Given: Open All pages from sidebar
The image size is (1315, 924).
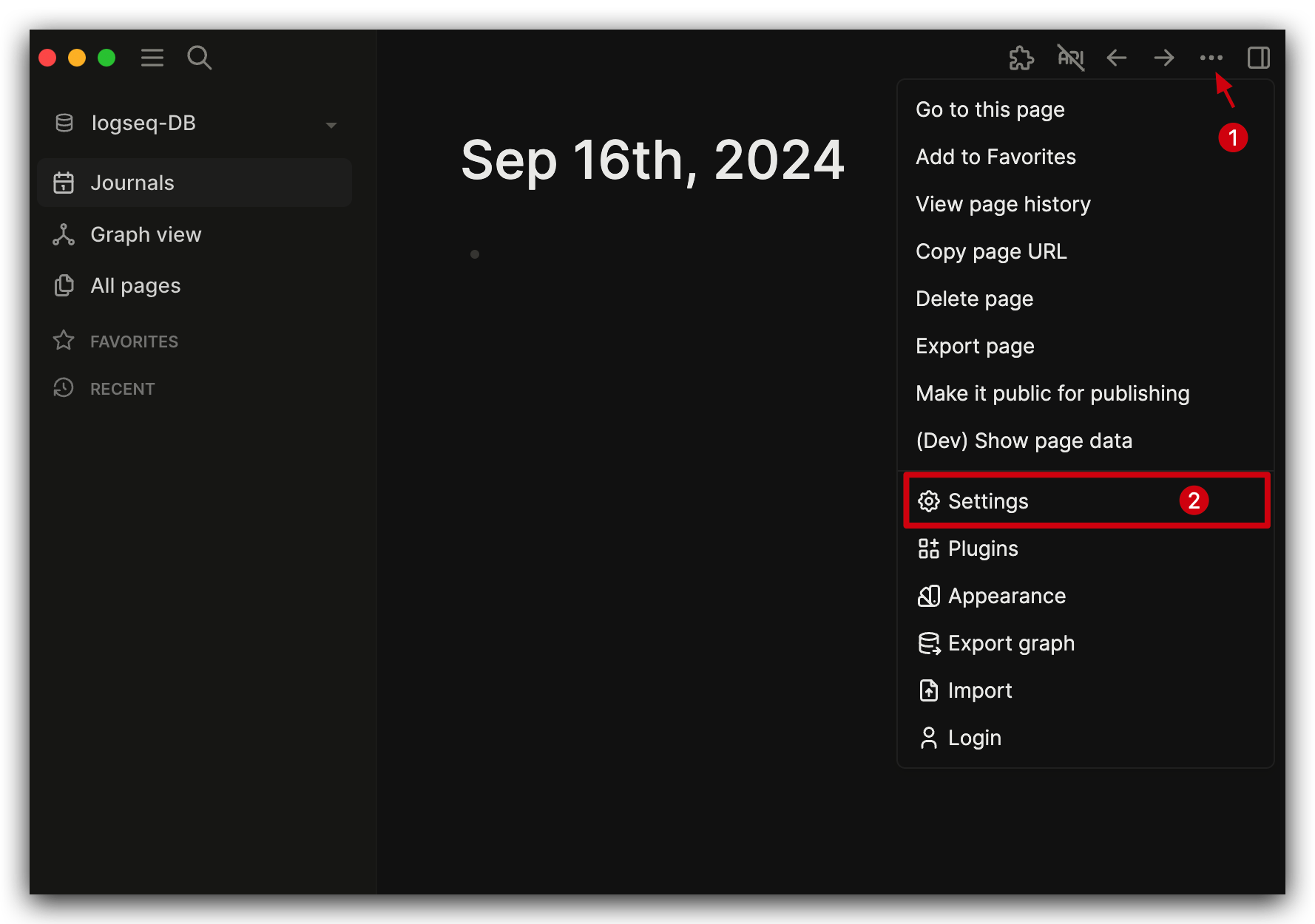Looking at the screenshot, I should 135,285.
